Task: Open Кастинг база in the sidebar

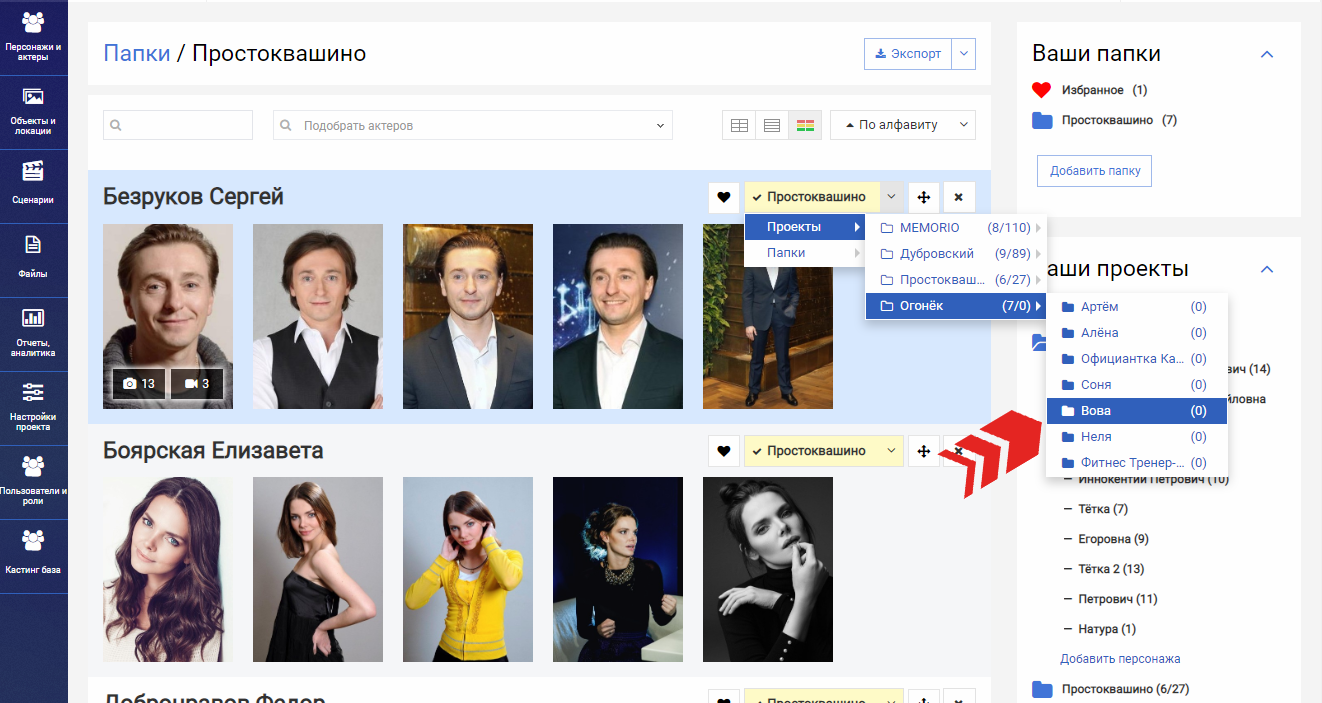Action: pos(33,556)
